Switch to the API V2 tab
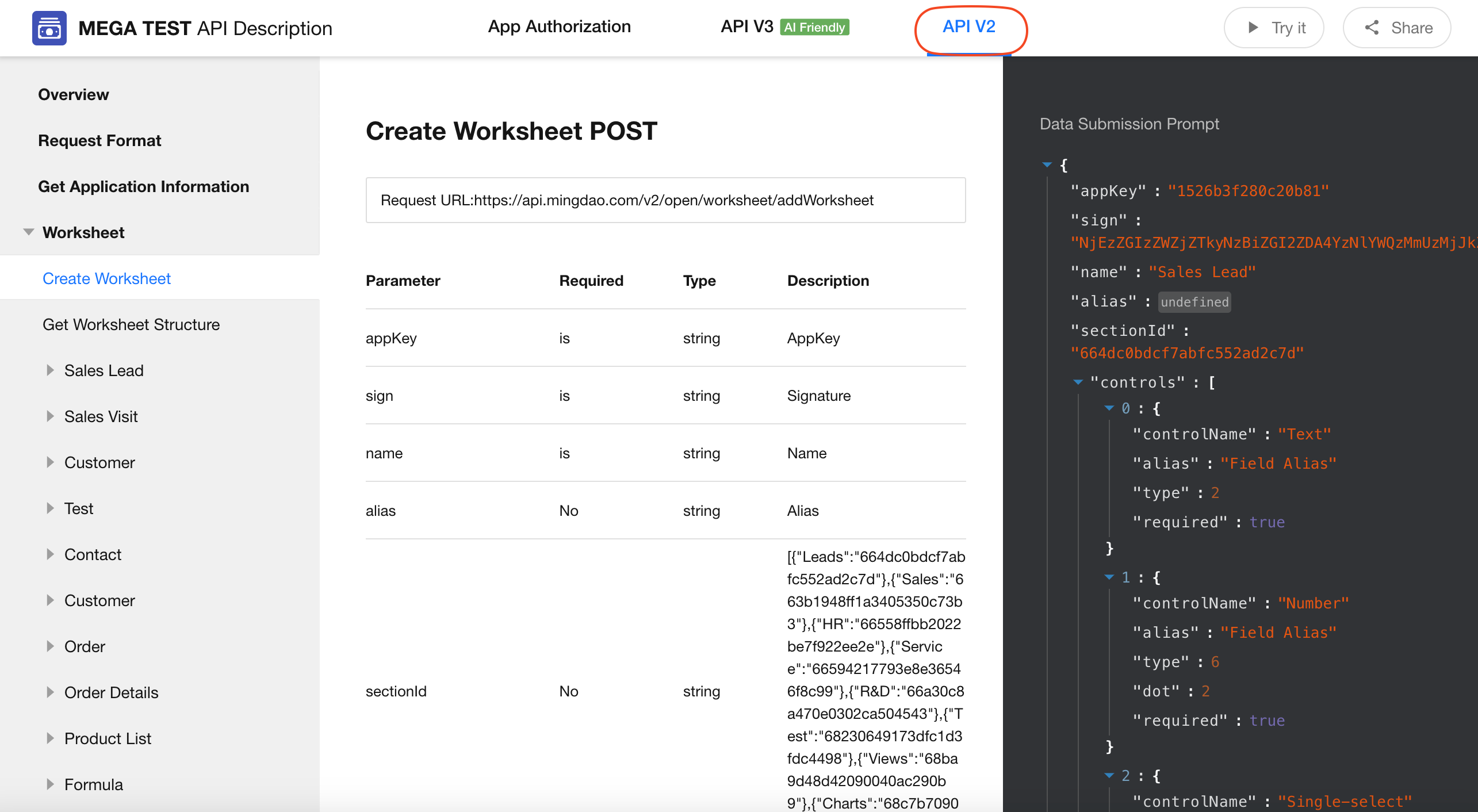 point(968,27)
